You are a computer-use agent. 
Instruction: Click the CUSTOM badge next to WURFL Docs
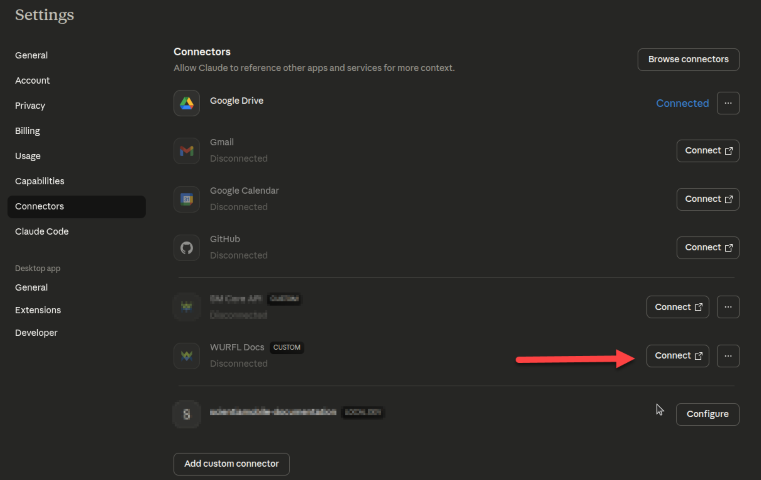click(287, 348)
